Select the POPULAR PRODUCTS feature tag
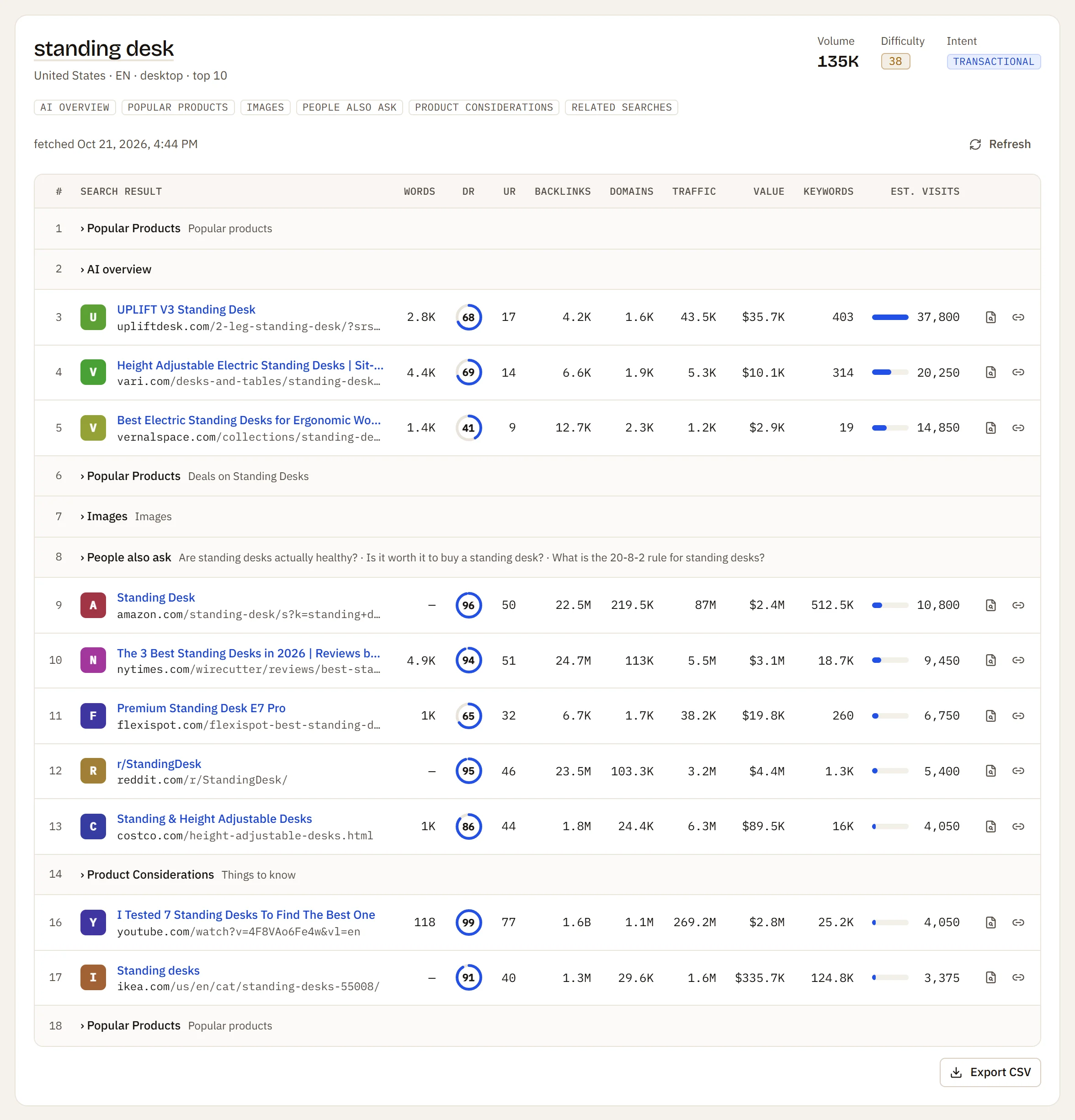This screenshot has width=1075, height=1120. (178, 107)
